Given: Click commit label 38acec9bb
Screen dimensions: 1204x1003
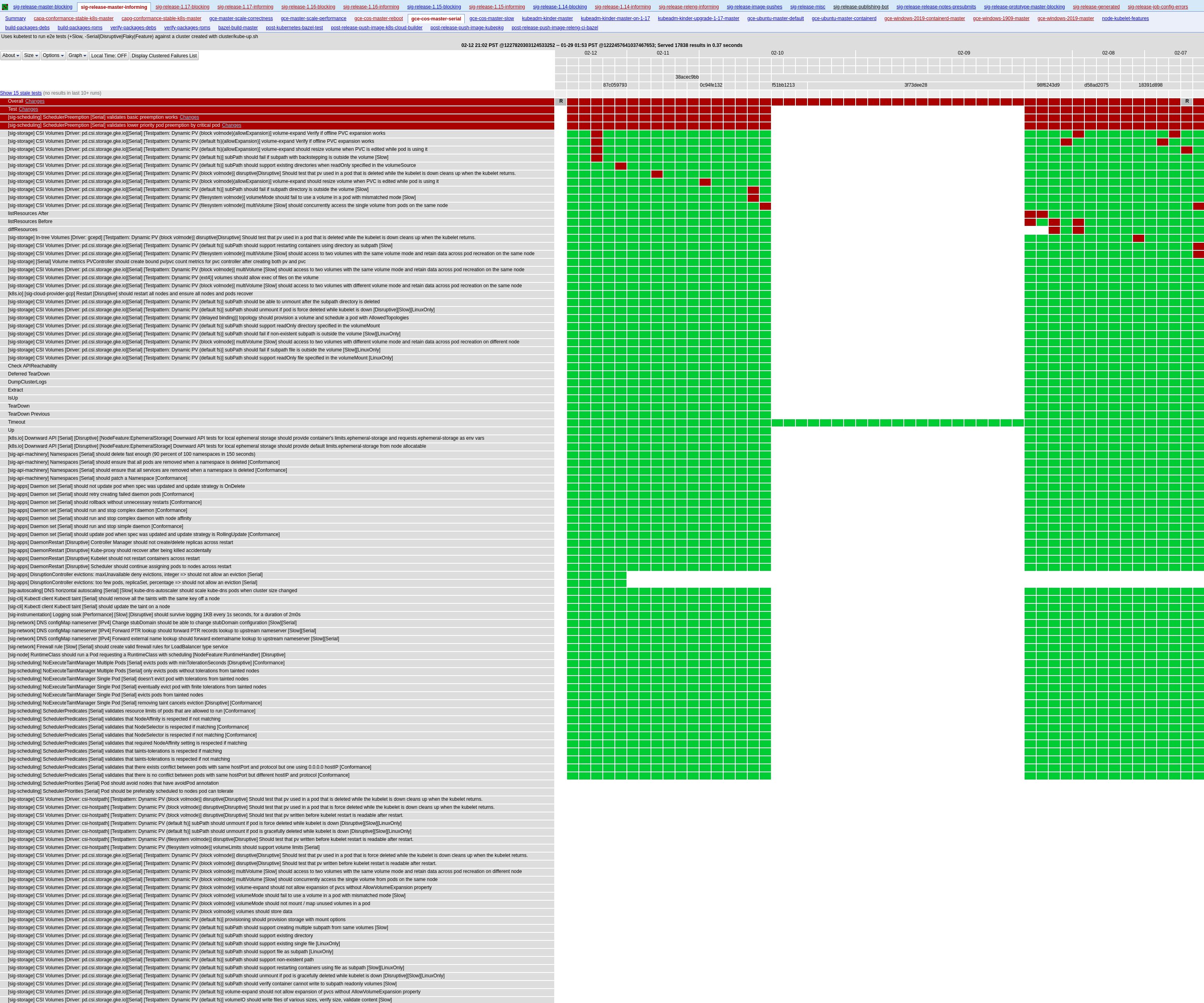Looking at the screenshot, I should point(687,77).
